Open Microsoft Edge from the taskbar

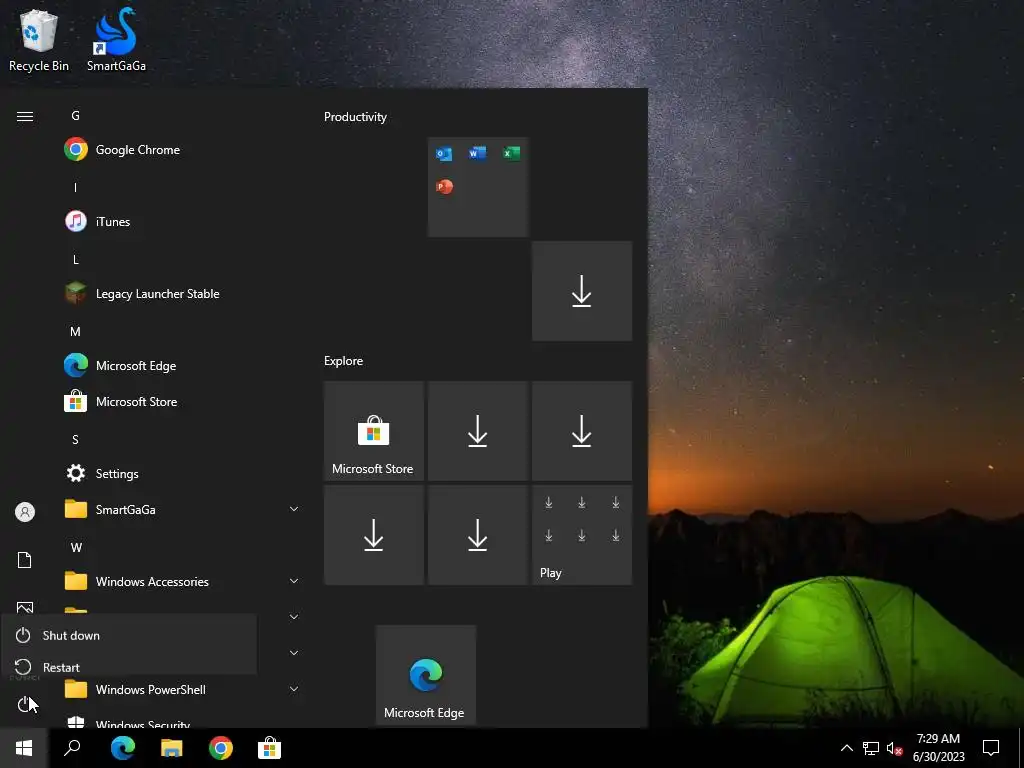tap(123, 748)
